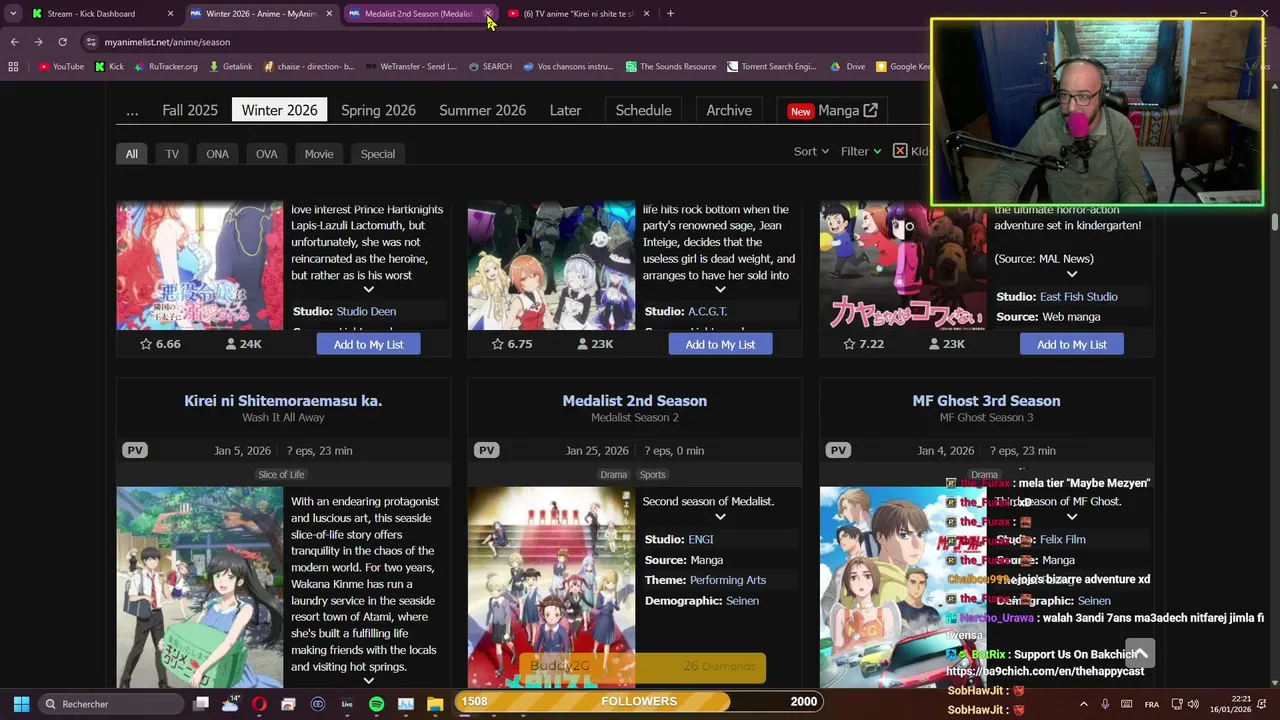Click the star score 7.22 icon

pyautogui.click(x=849, y=344)
